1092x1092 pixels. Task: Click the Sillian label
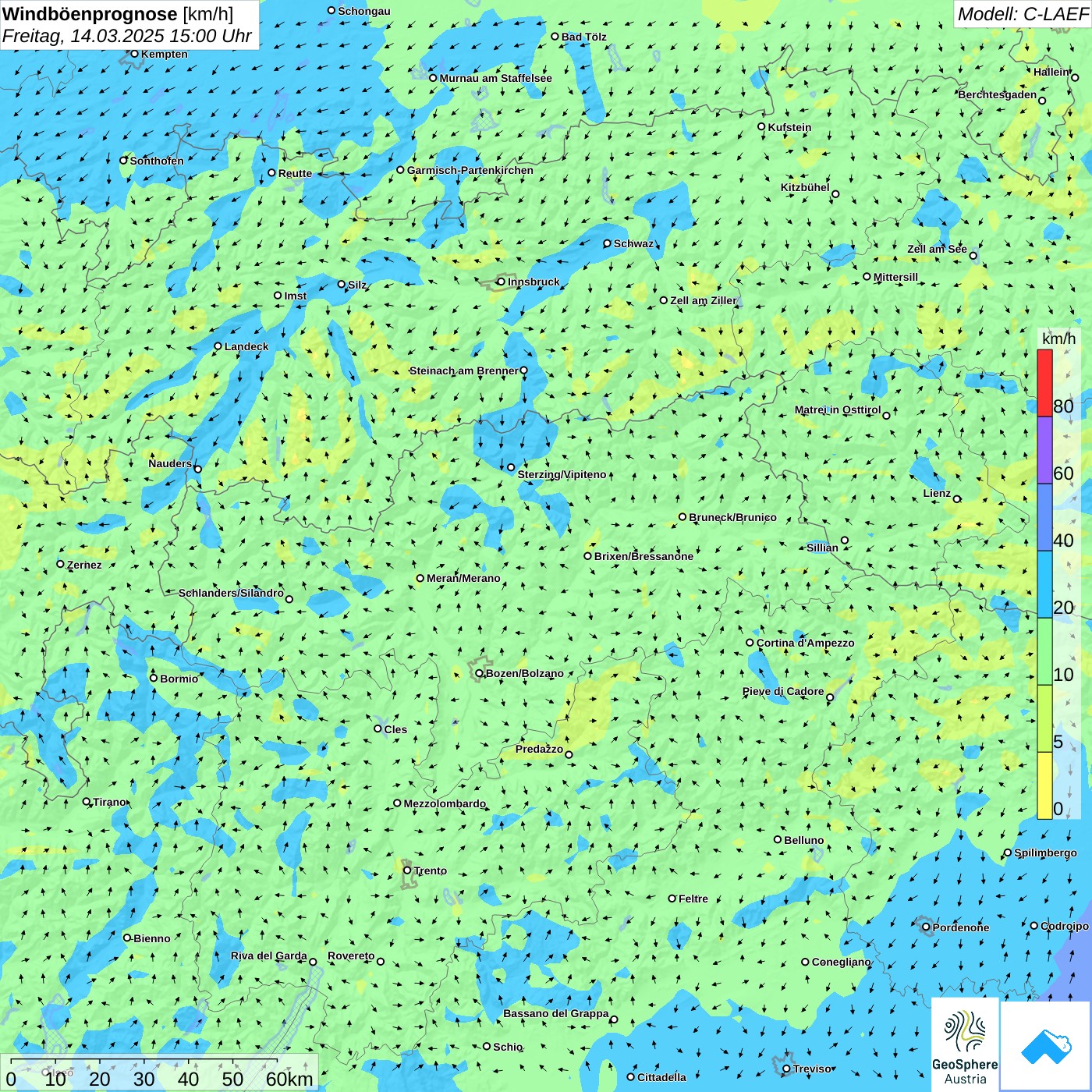coord(823,548)
